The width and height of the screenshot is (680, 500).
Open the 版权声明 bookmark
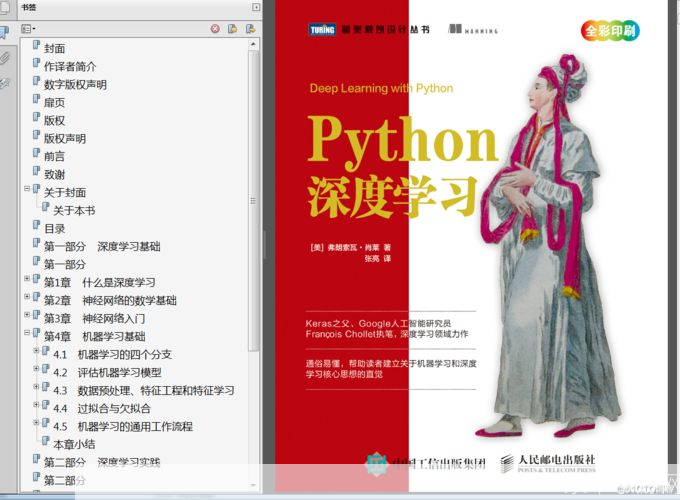(x=65, y=138)
